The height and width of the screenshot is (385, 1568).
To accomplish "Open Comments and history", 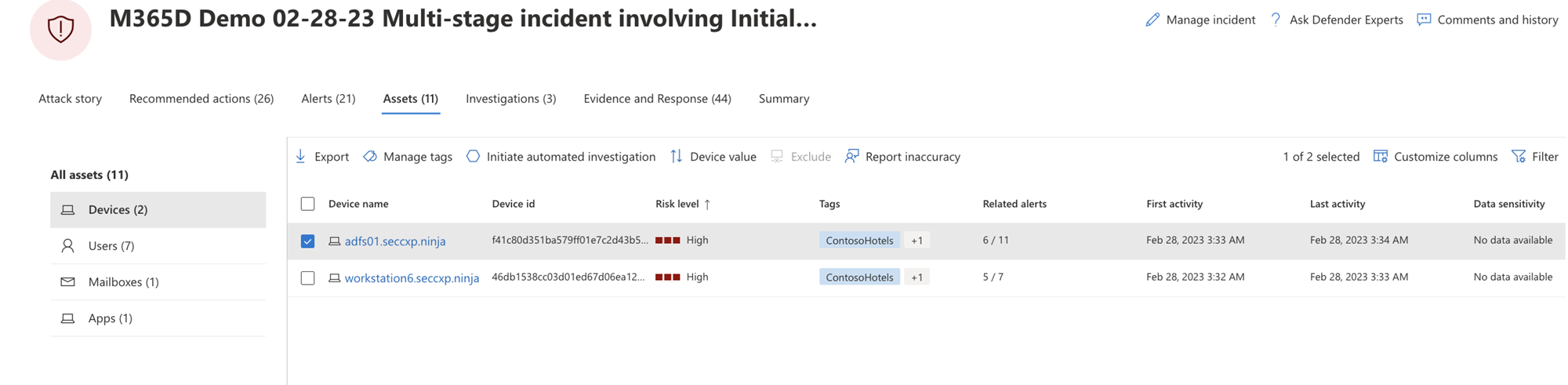I will 1488,20.
